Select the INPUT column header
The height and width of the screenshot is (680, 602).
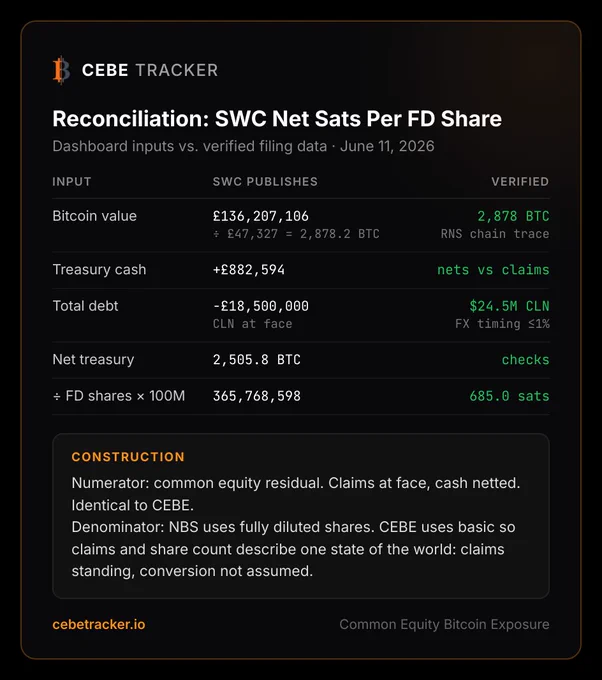click(x=72, y=181)
